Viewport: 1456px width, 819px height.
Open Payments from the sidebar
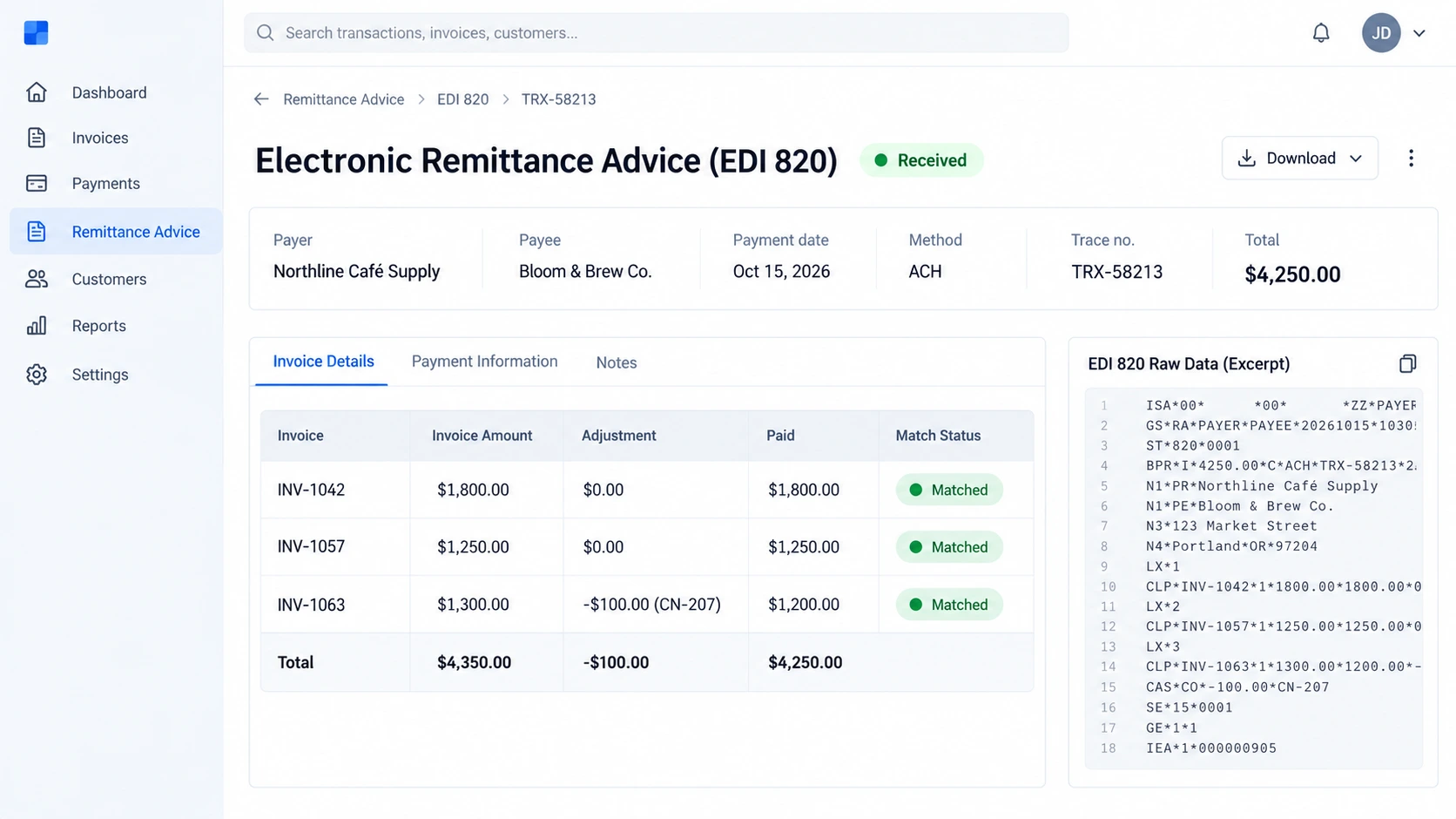(x=106, y=183)
